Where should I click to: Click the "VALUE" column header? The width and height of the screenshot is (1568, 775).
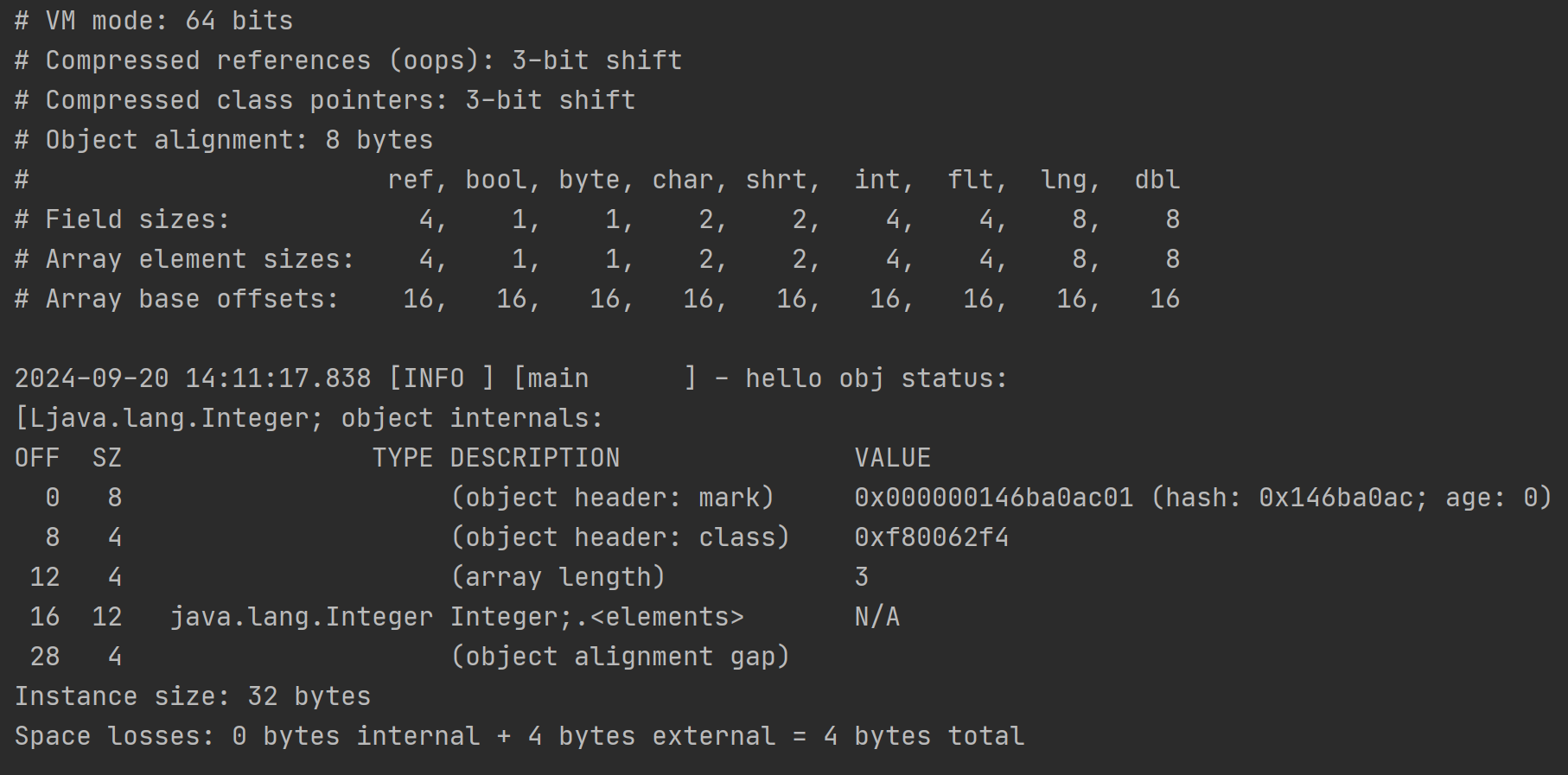pos(892,458)
